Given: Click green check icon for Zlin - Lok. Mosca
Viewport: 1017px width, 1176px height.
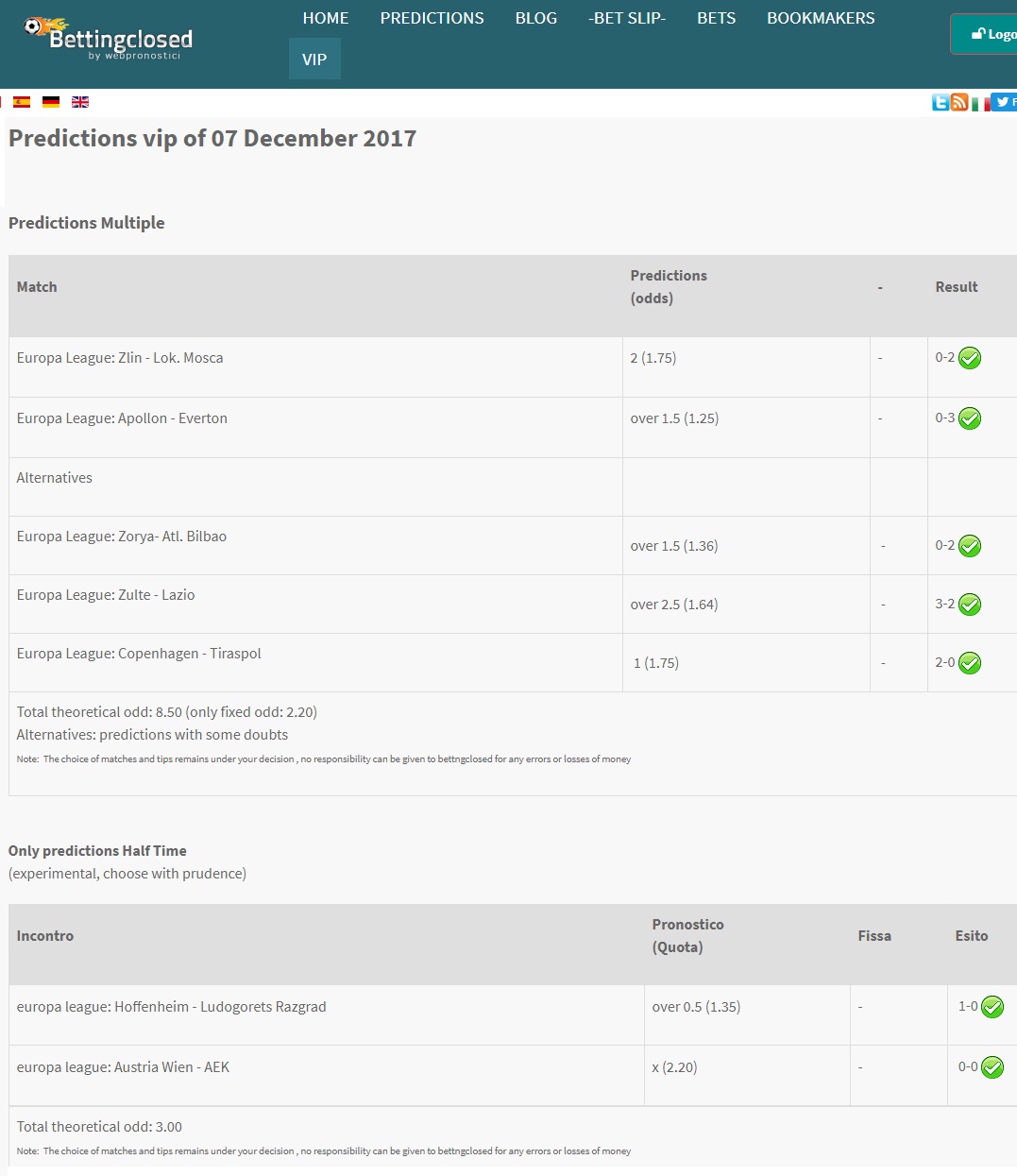Looking at the screenshot, I should click(x=970, y=358).
